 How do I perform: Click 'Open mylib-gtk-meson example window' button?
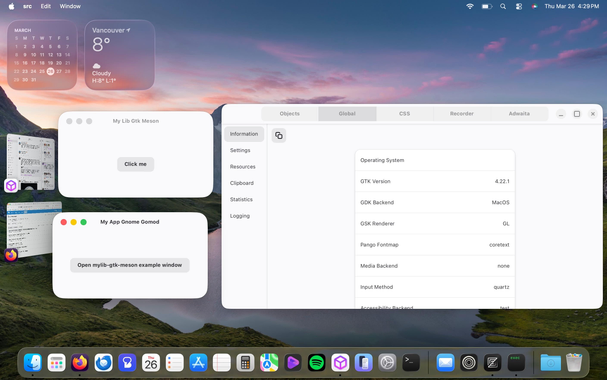130,265
